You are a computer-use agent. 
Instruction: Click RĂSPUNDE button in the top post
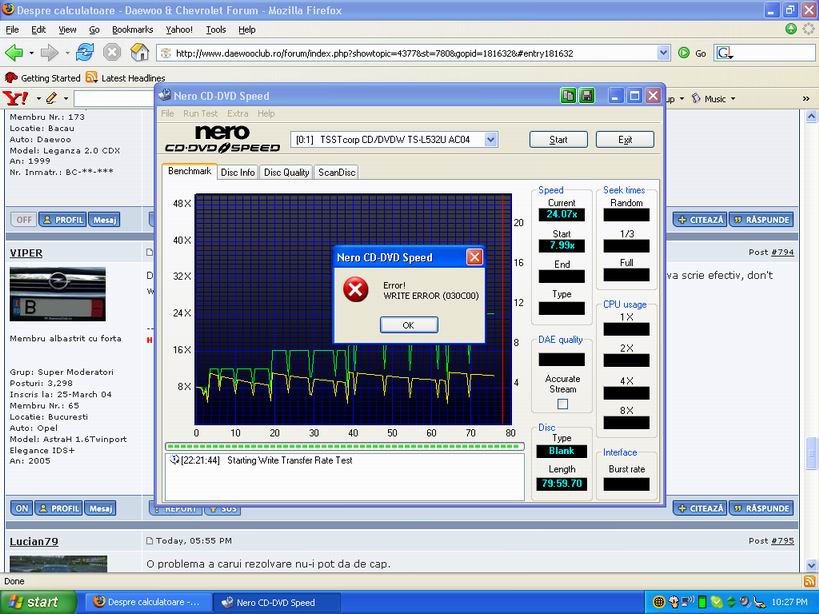coord(762,220)
